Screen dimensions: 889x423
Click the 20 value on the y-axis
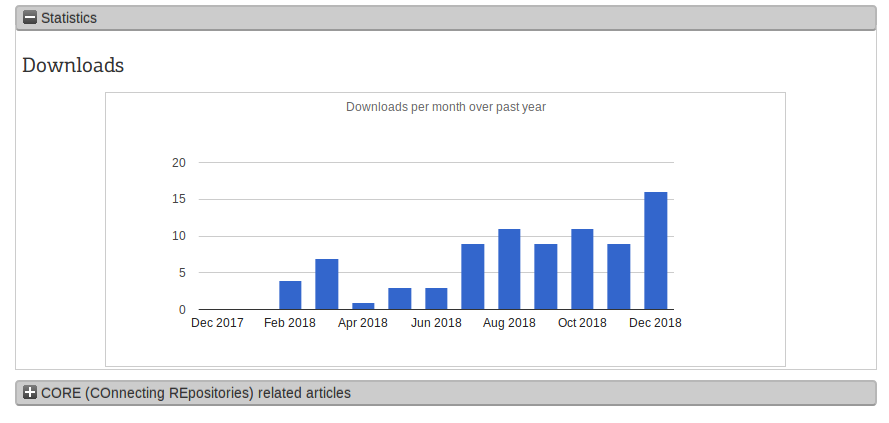click(x=179, y=163)
